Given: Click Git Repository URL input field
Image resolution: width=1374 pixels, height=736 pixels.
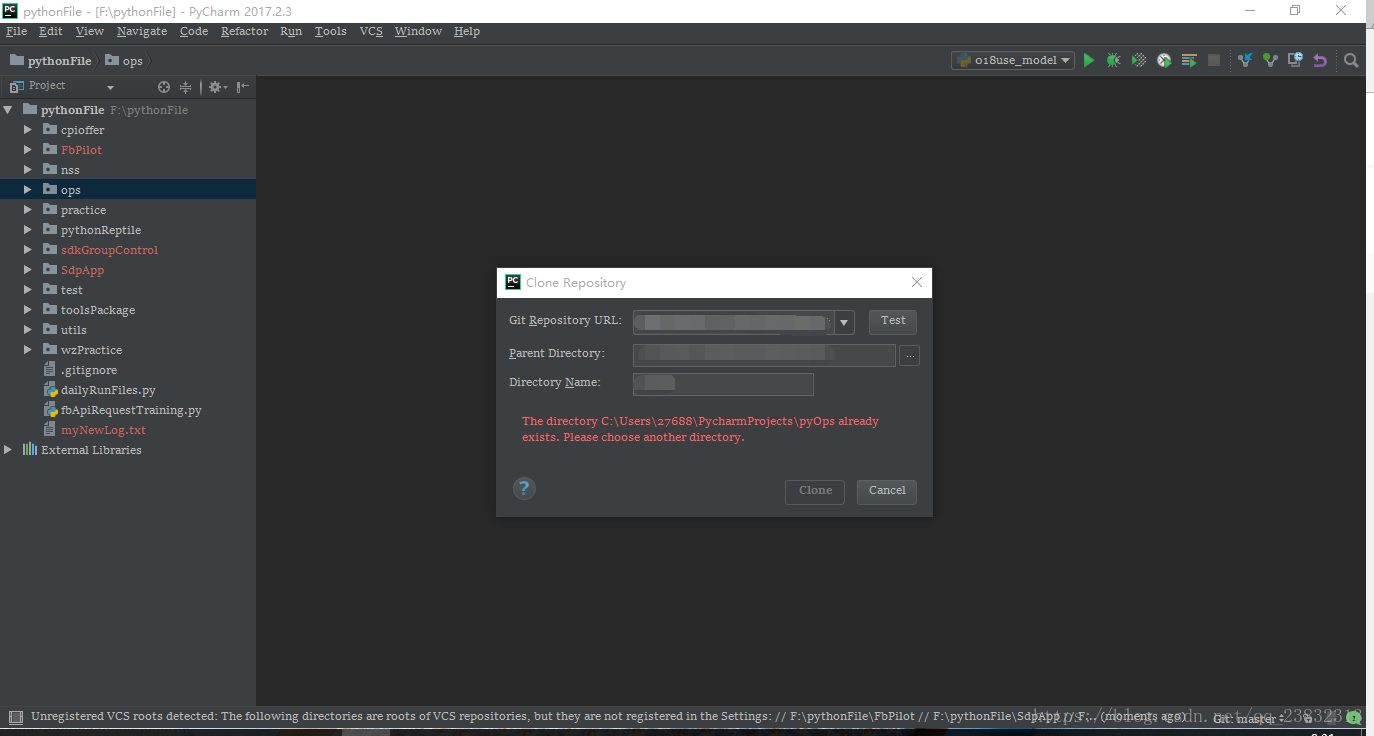Looking at the screenshot, I should coord(734,322).
